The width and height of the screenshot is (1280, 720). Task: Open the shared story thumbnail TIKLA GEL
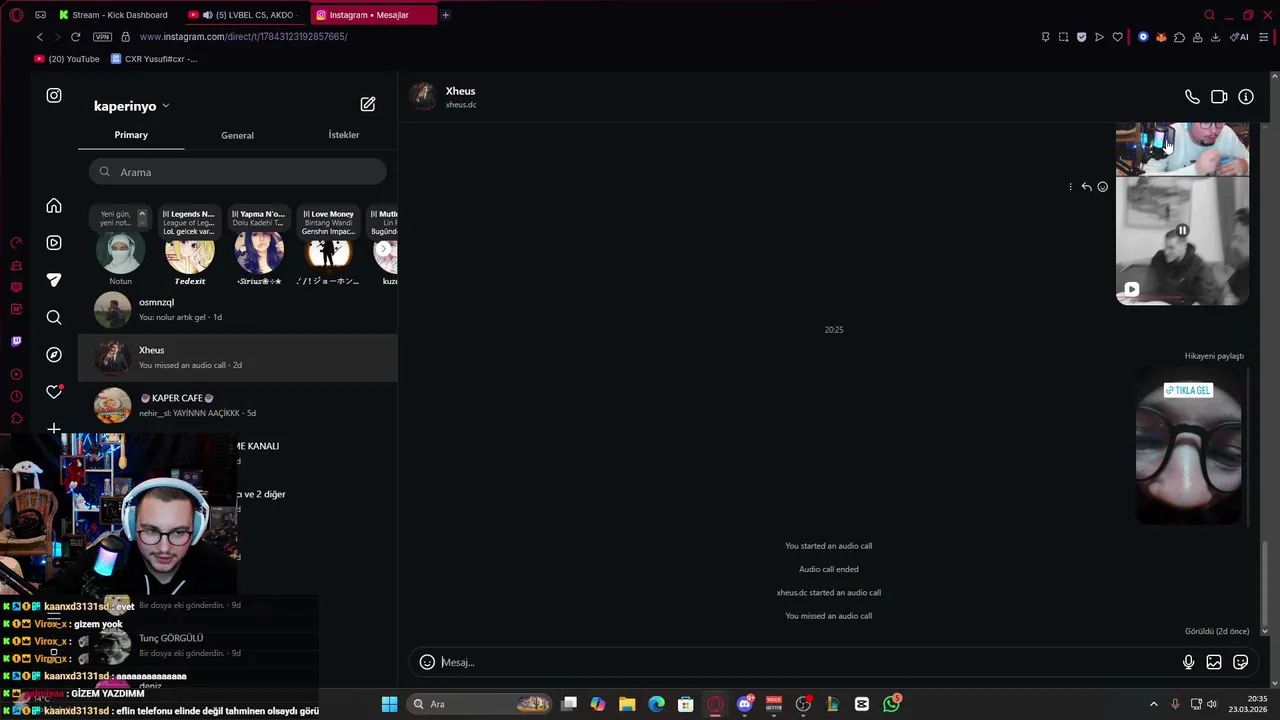click(x=1189, y=446)
